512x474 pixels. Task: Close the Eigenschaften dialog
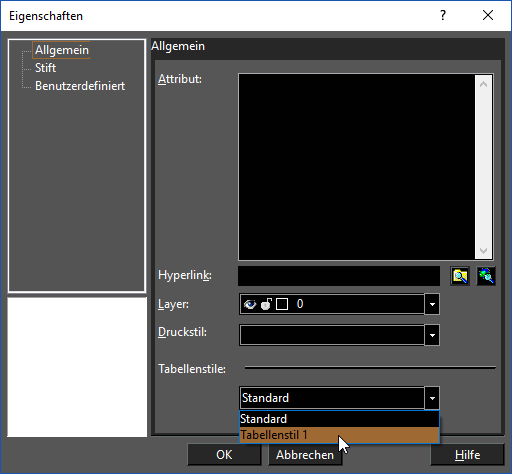[x=488, y=15]
